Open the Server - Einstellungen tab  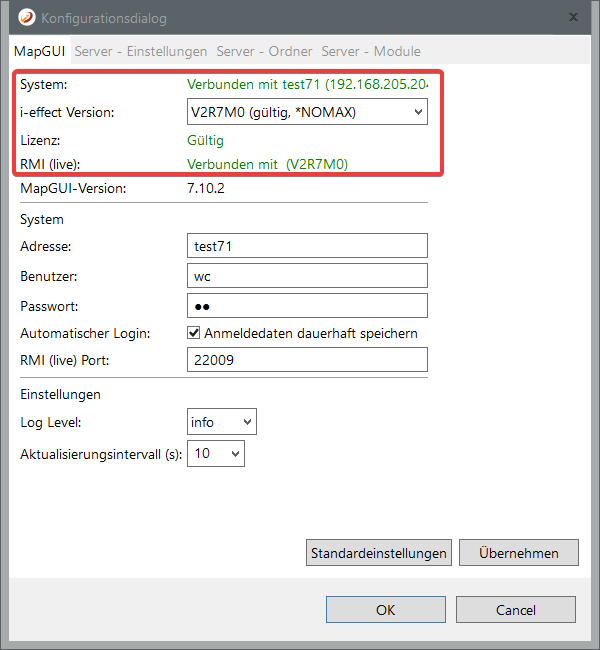coord(141,51)
